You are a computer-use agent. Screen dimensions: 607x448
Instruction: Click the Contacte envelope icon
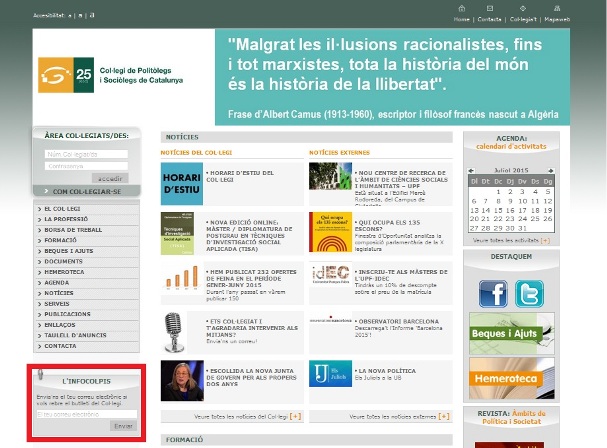pyautogui.click(x=490, y=9)
